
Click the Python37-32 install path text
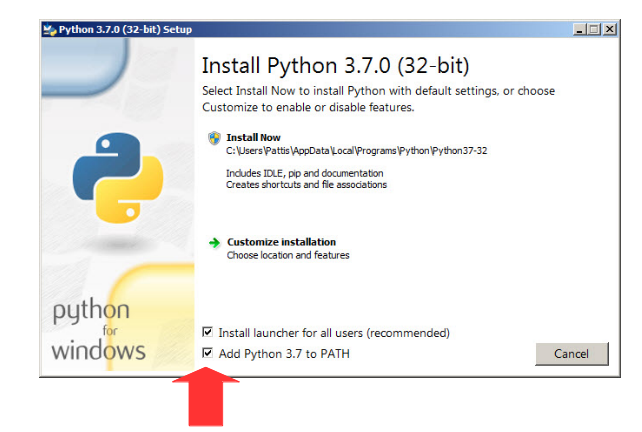357,151
